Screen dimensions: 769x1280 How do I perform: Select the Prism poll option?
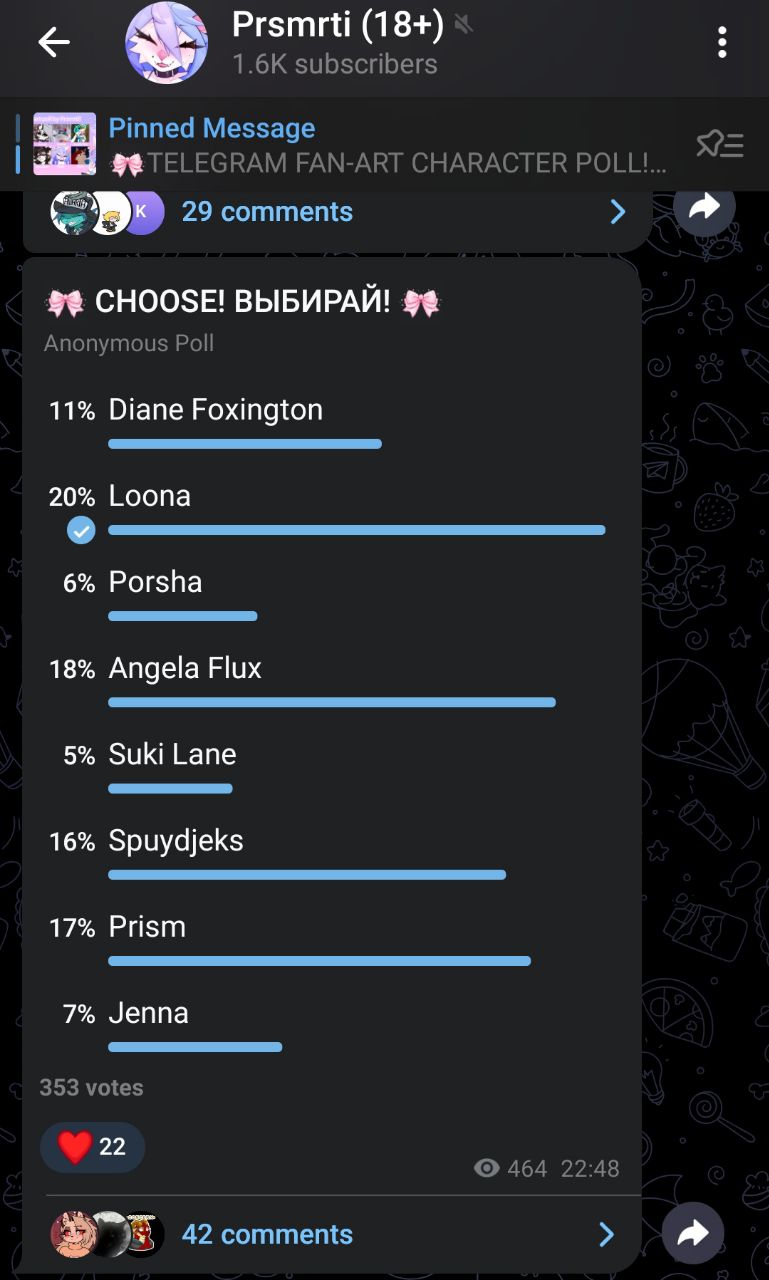coord(147,927)
